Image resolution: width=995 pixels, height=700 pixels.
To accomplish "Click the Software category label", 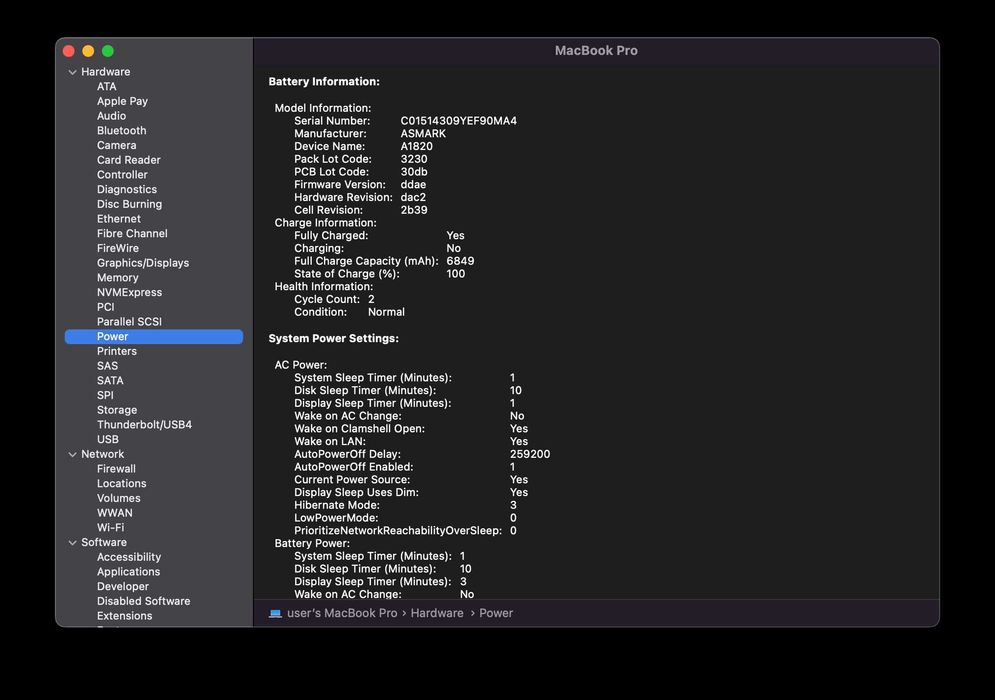I will click(x=104, y=542).
